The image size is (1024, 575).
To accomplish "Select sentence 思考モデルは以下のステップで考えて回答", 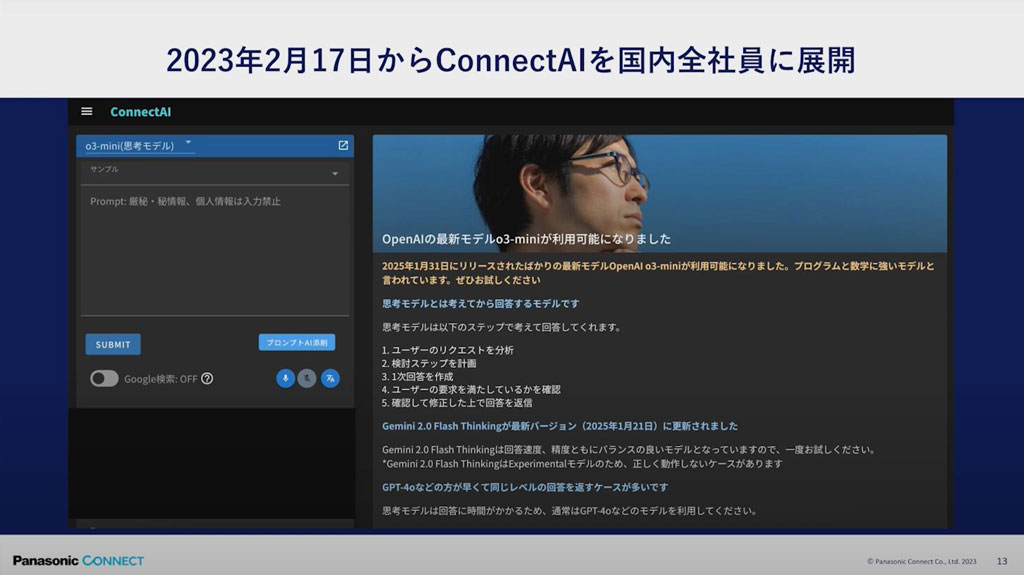I will [x=502, y=327].
